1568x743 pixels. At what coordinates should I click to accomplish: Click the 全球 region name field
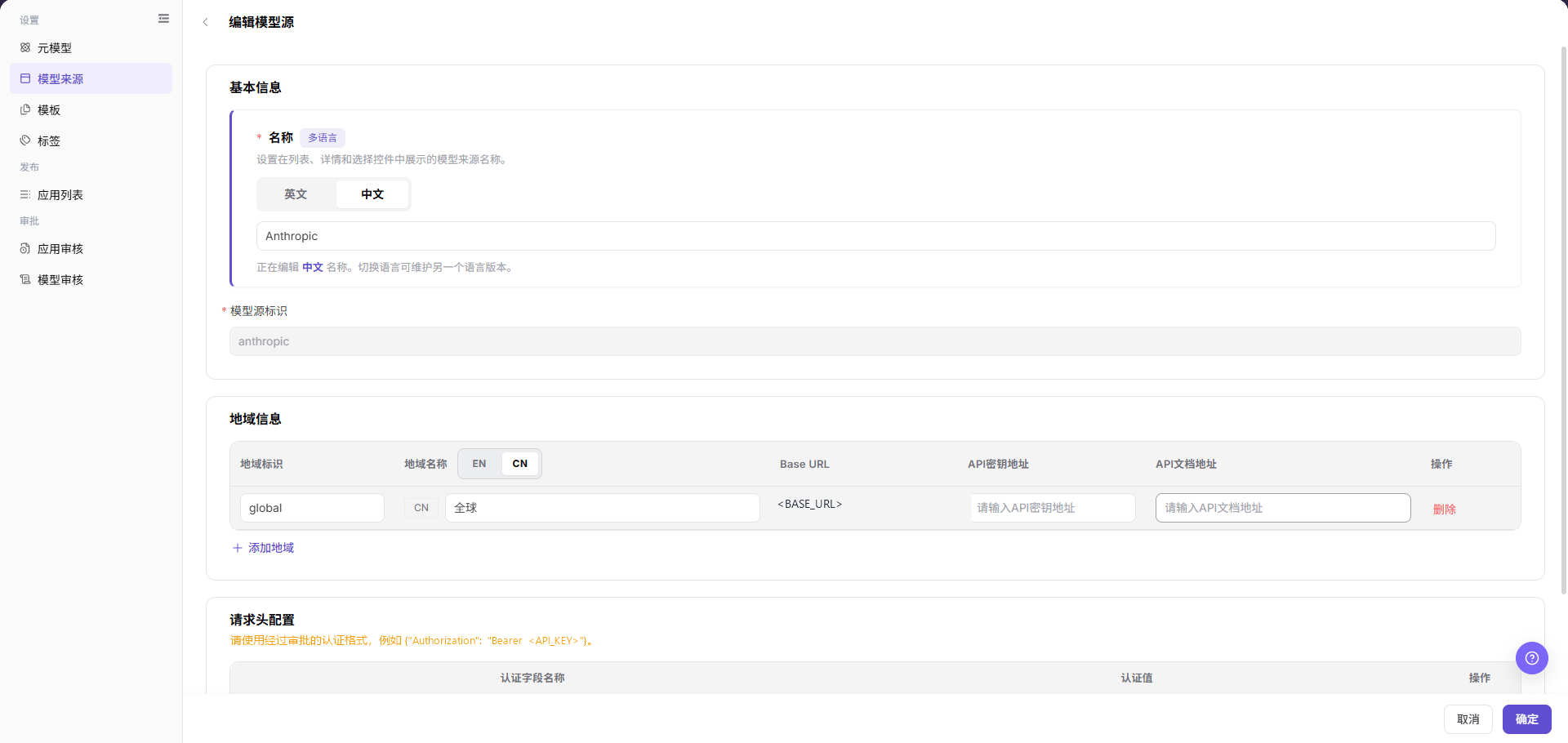[603, 508]
